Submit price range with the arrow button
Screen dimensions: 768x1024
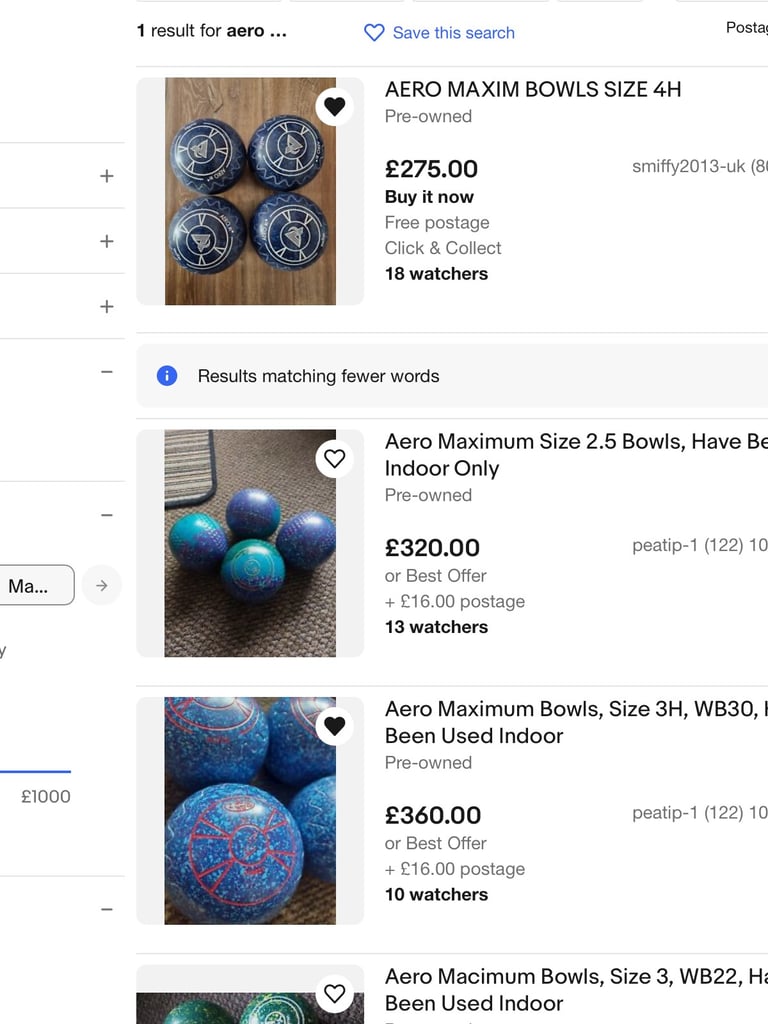(102, 585)
